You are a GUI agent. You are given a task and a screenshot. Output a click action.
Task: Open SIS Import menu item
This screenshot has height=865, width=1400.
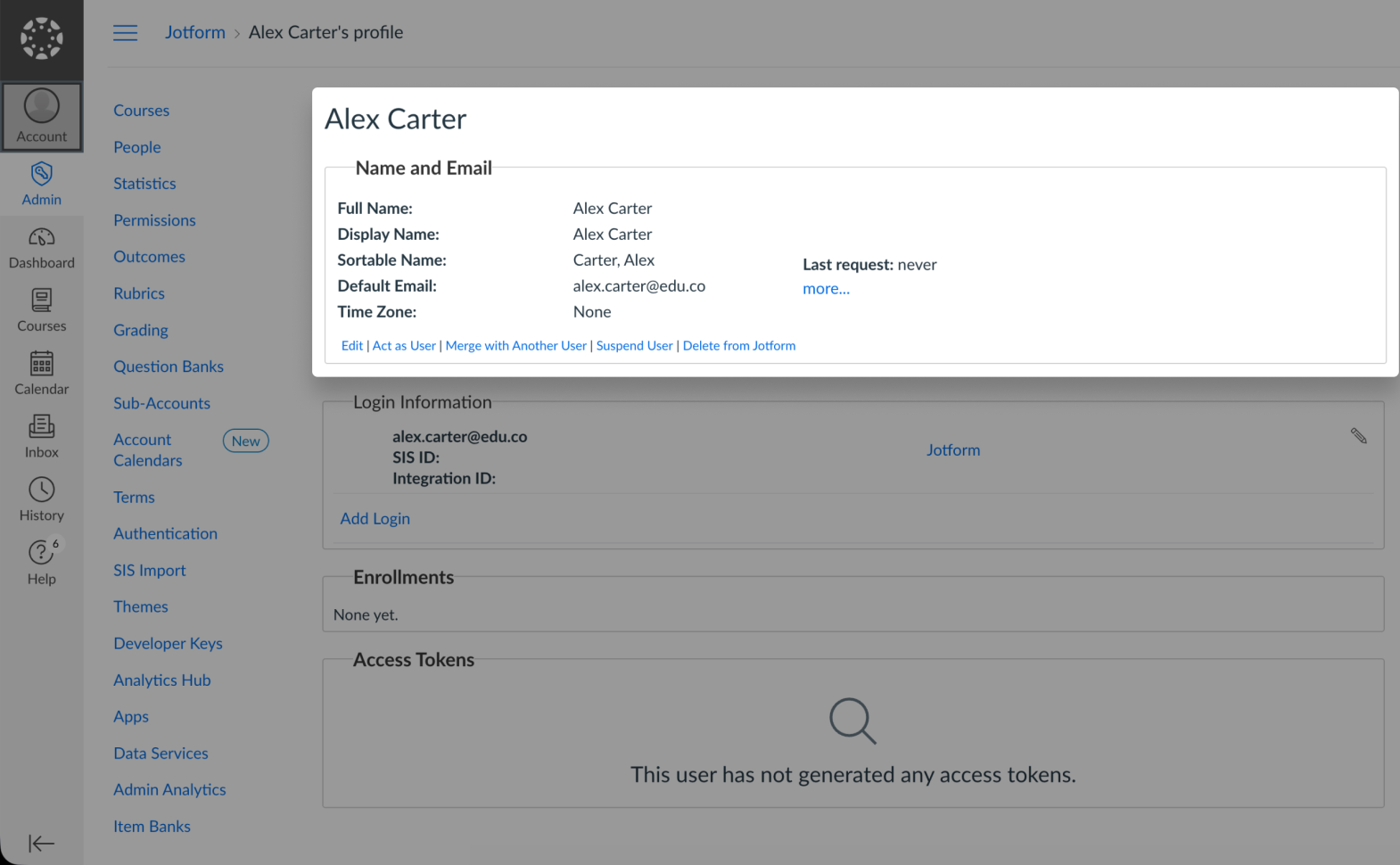point(150,571)
